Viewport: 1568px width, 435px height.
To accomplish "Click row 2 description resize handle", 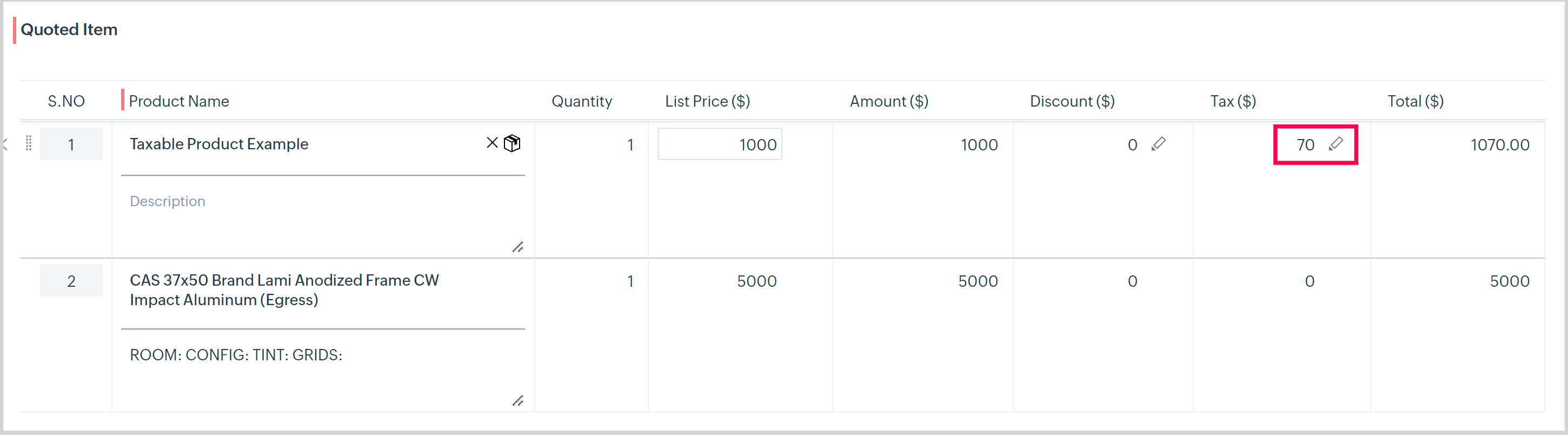I will 518,400.
